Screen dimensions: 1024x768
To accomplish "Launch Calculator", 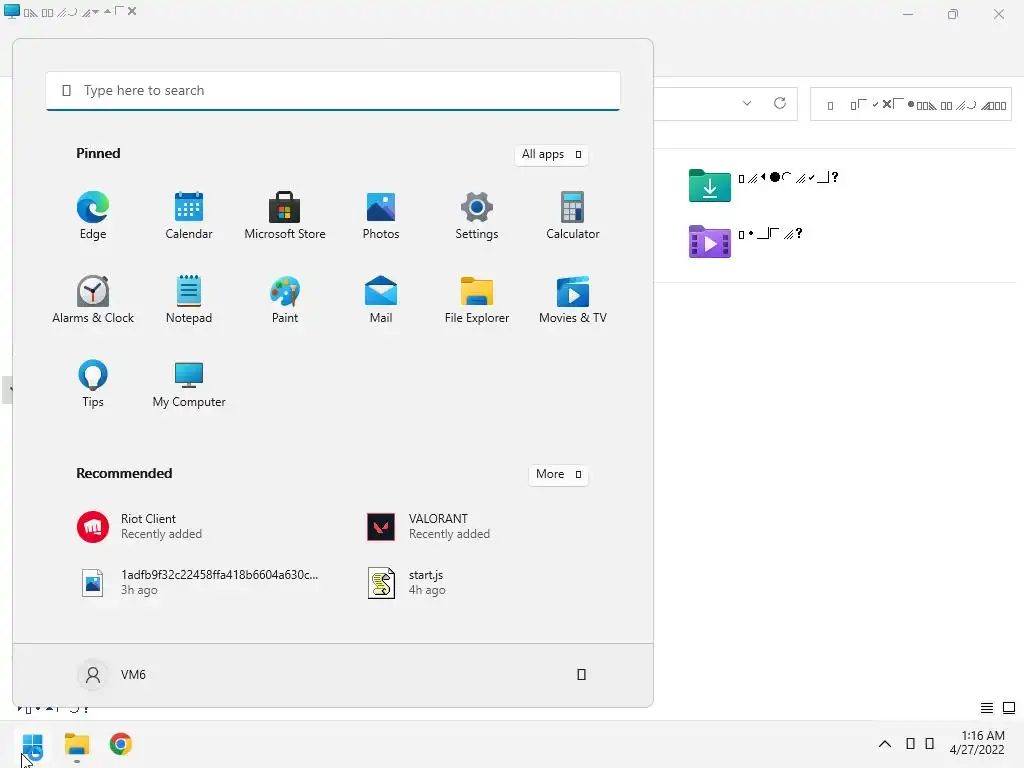I will (x=573, y=216).
